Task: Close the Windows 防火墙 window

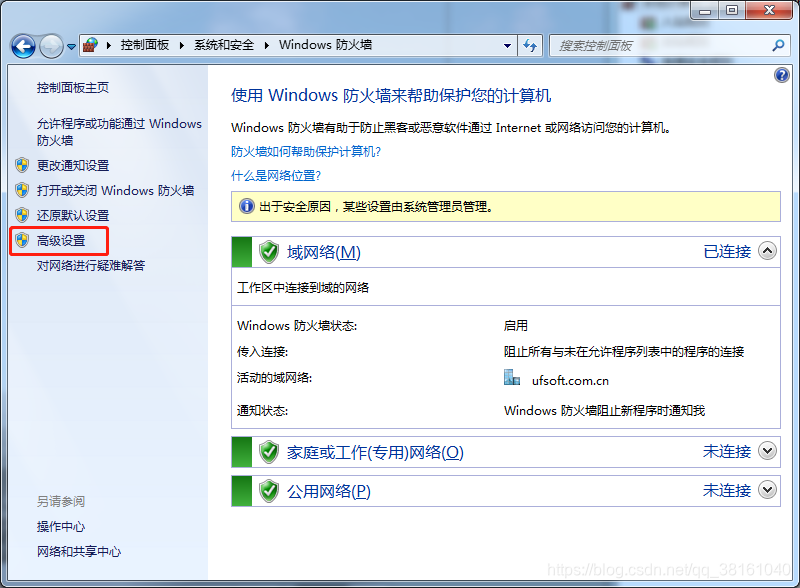Action: (x=770, y=10)
